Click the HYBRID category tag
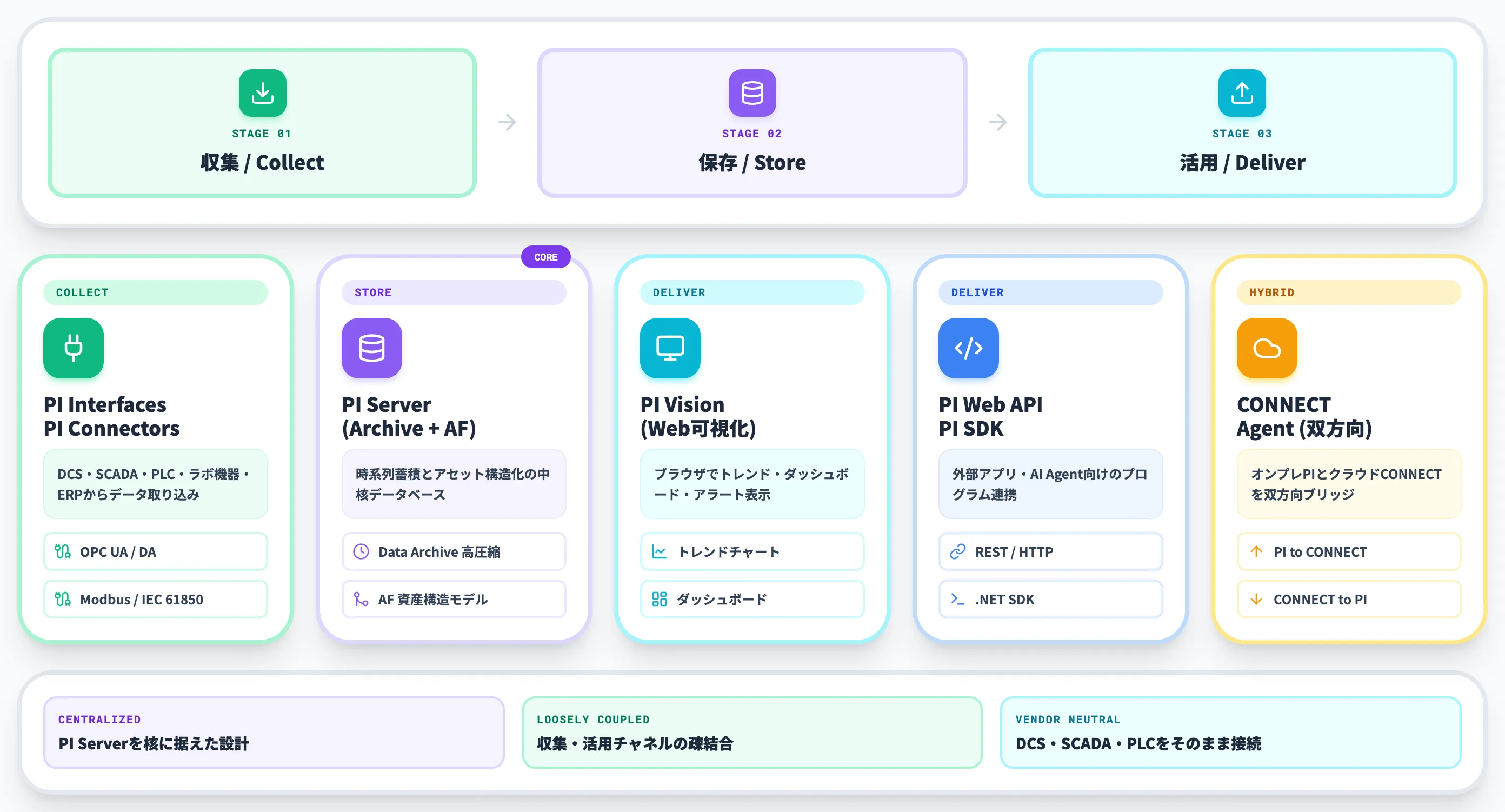Screen dimensions: 1505x812 click(1349, 292)
